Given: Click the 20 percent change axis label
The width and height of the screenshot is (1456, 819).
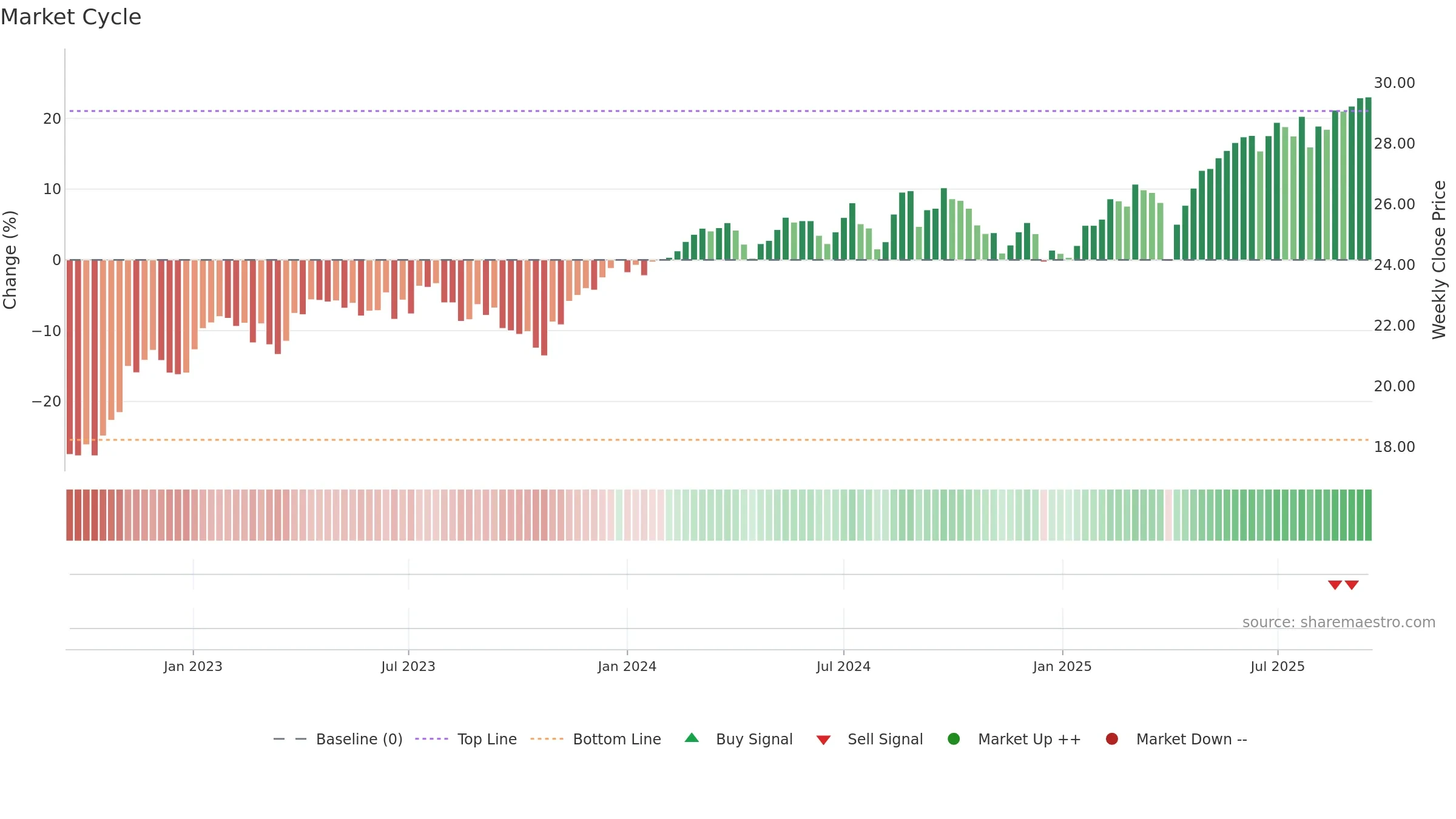Looking at the screenshot, I should click(52, 118).
